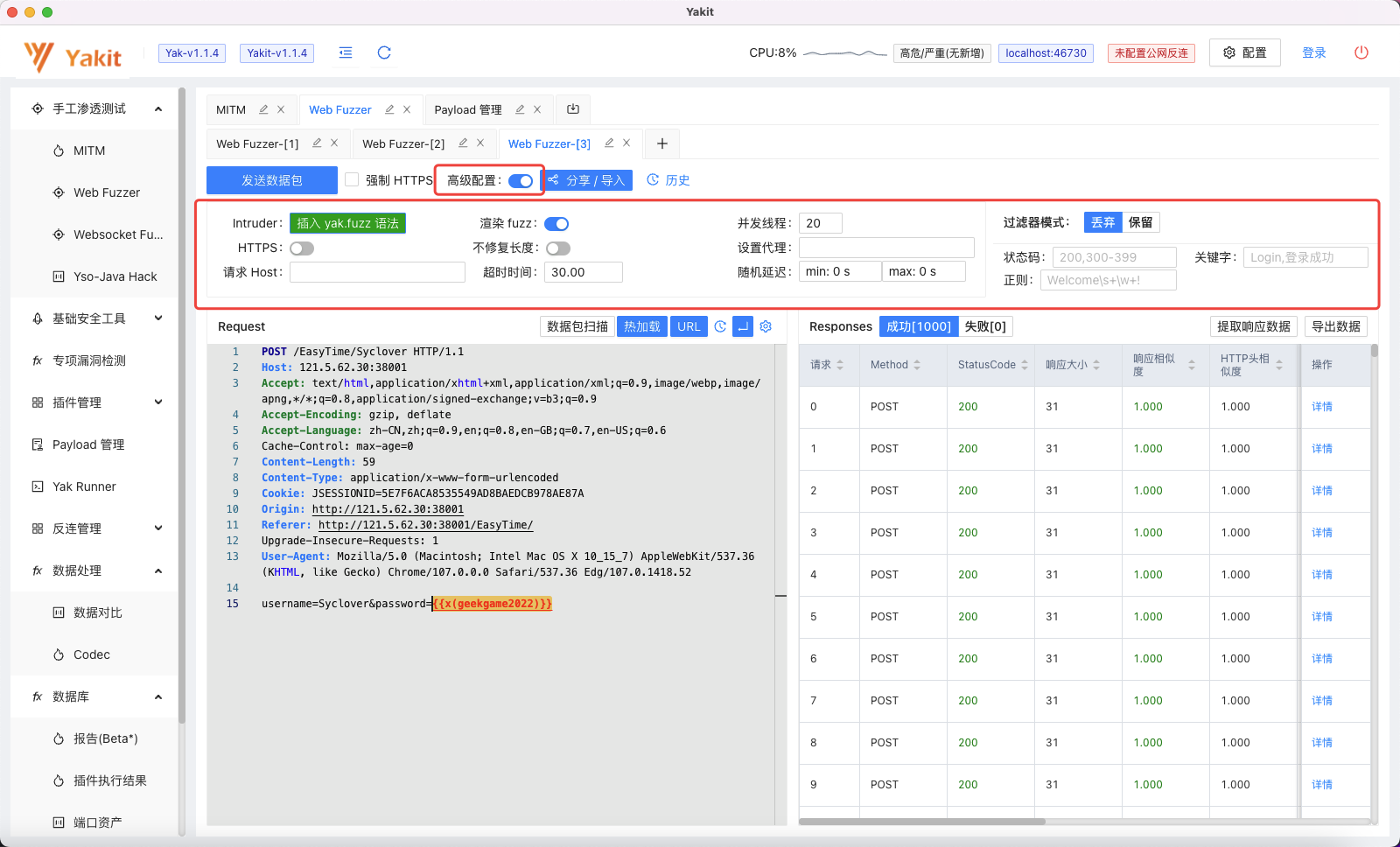Switch to Web Fuzzer-[2] subtab
Screen dimensions: 1400x847
(x=403, y=143)
